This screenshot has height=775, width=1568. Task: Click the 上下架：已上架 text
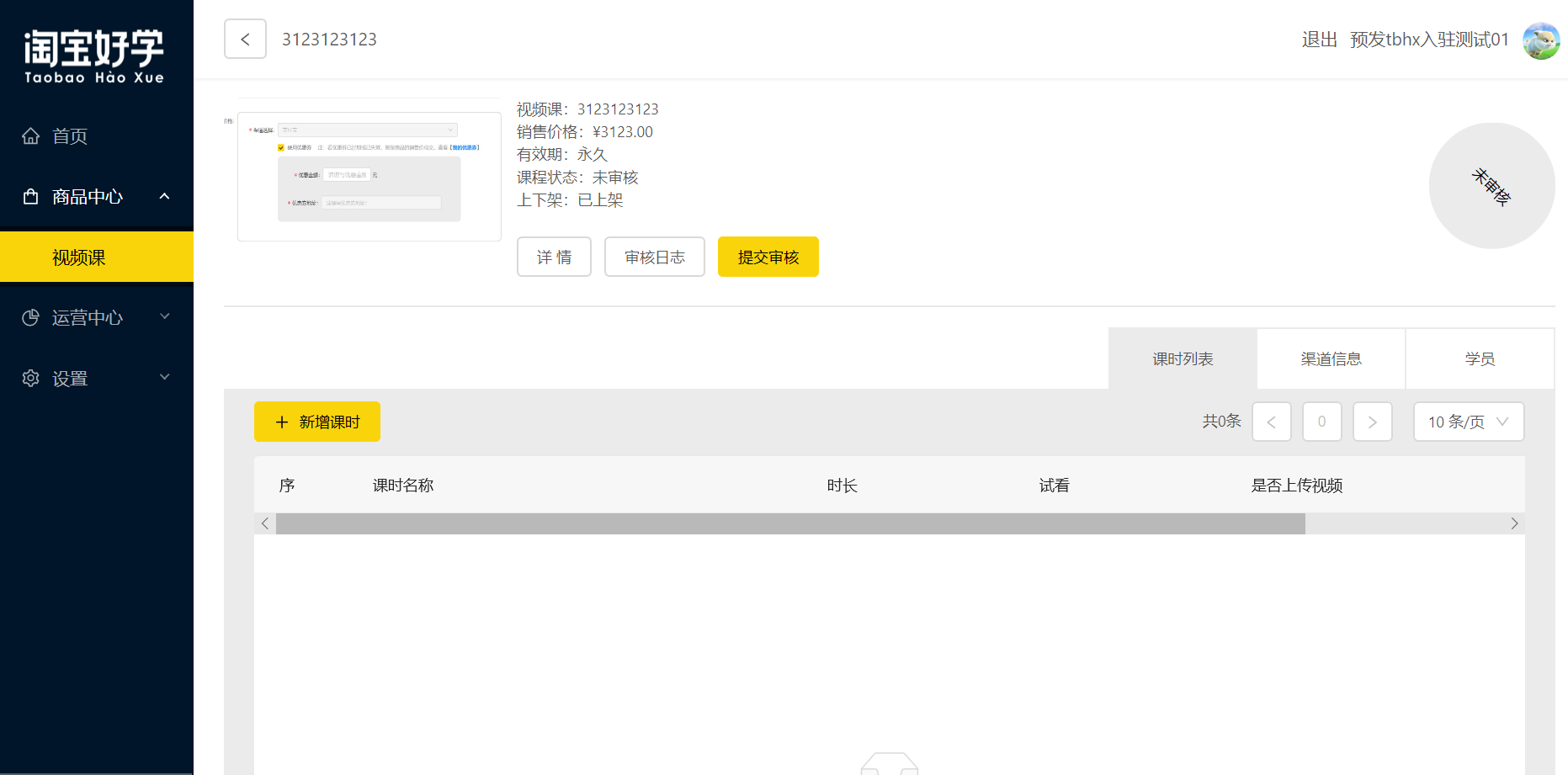(570, 200)
